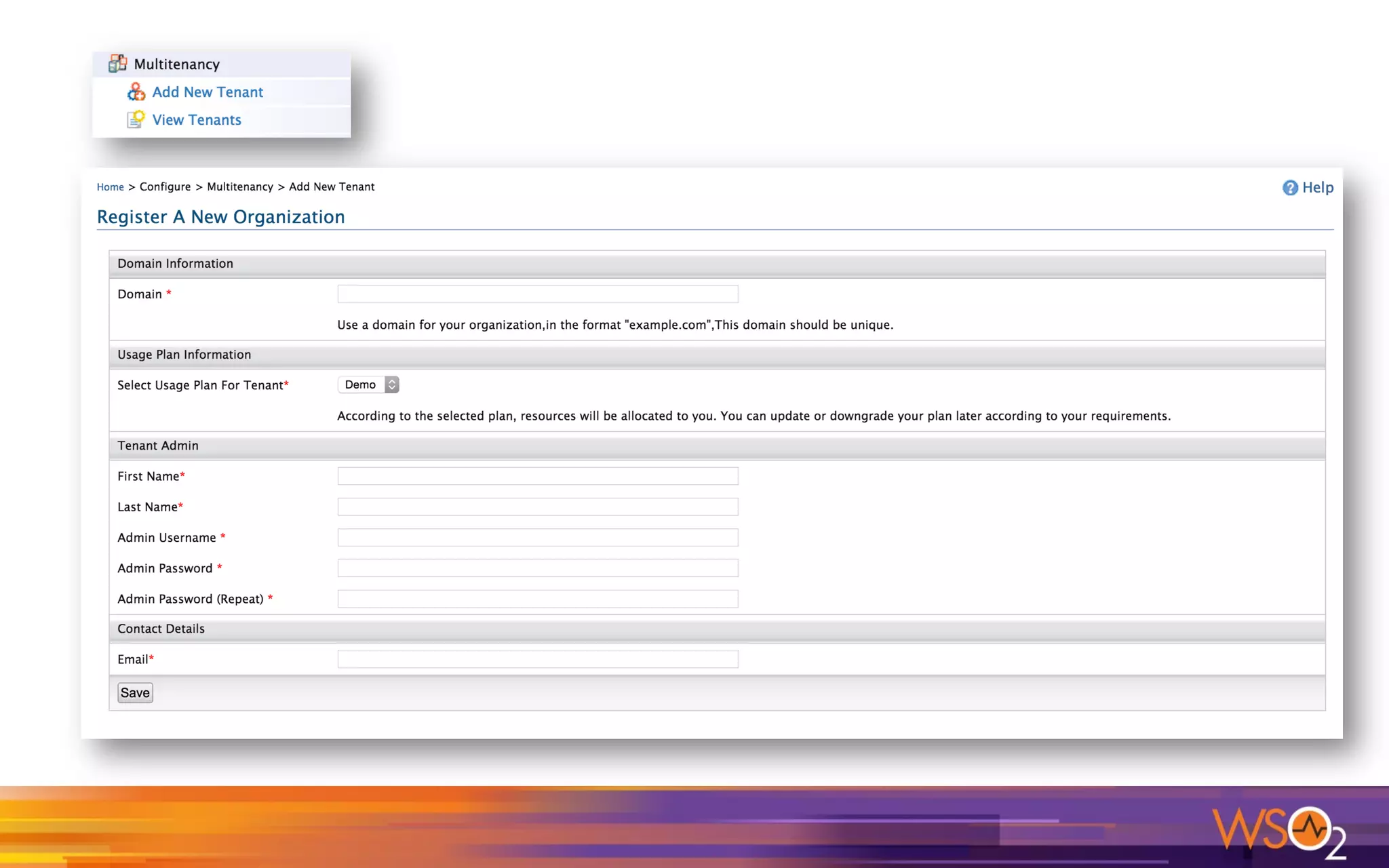
Task: Select the Admin Username field
Action: click(538, 537)
